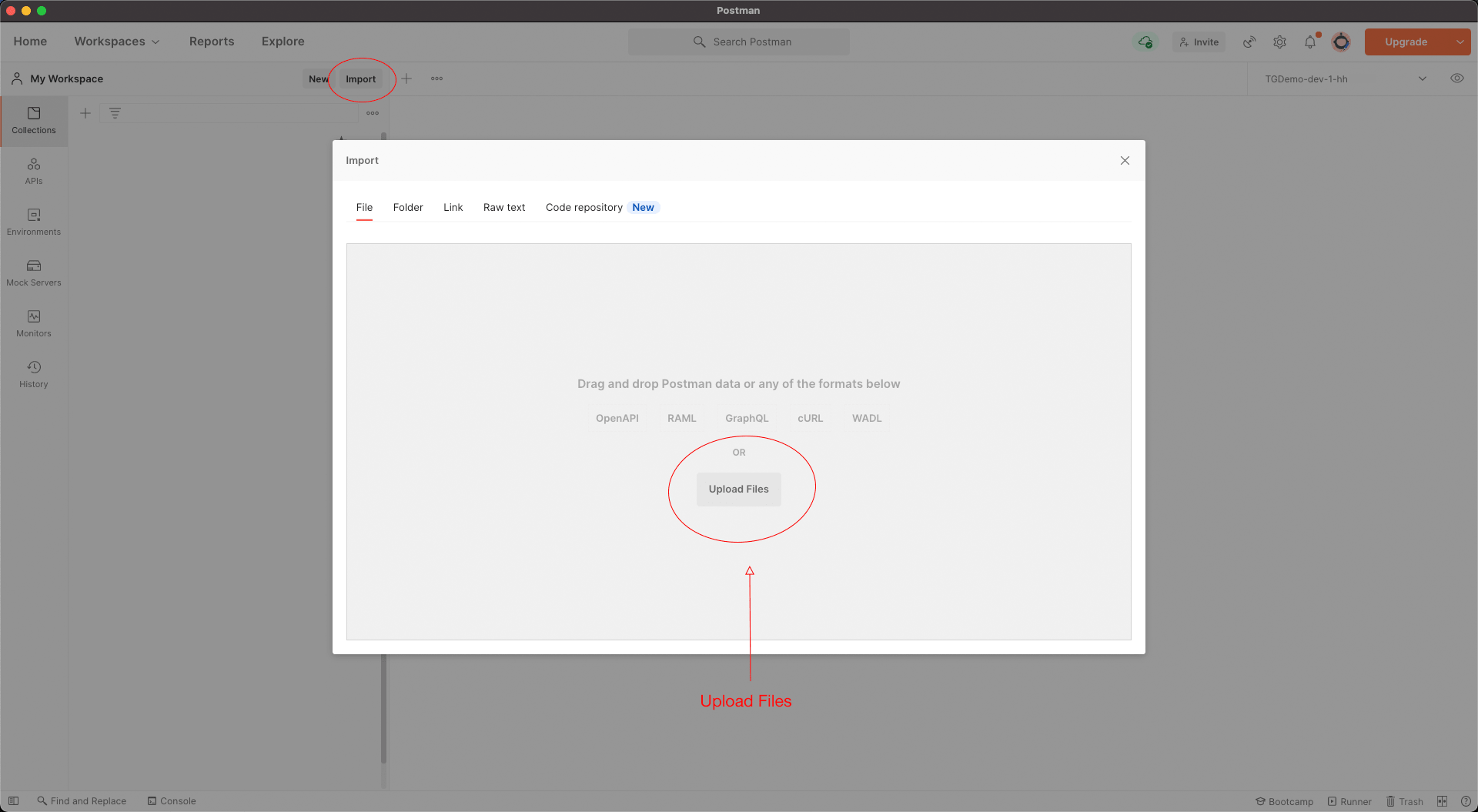
Task: Open the APIs sidebar panel
Action: tap(34, 171)
